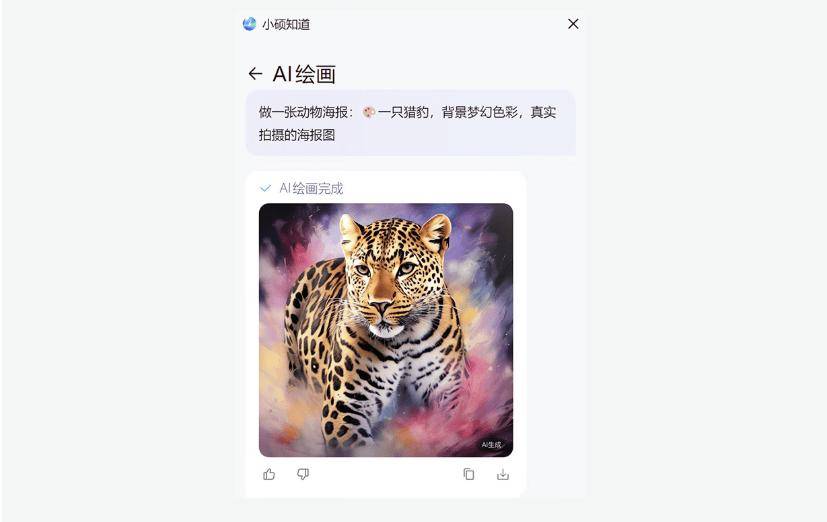Click the word 真实 in the prompt
The image size is (827, 522).
click(543, 112)
